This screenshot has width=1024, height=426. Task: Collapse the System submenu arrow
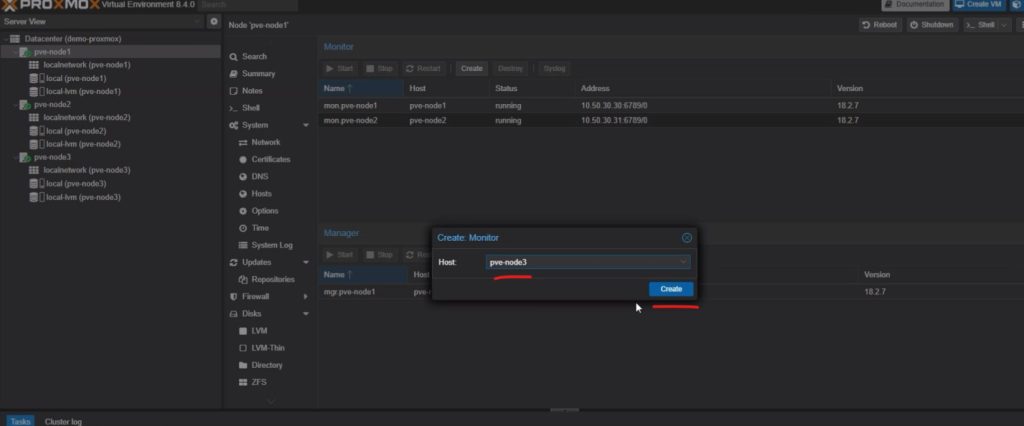306,125
